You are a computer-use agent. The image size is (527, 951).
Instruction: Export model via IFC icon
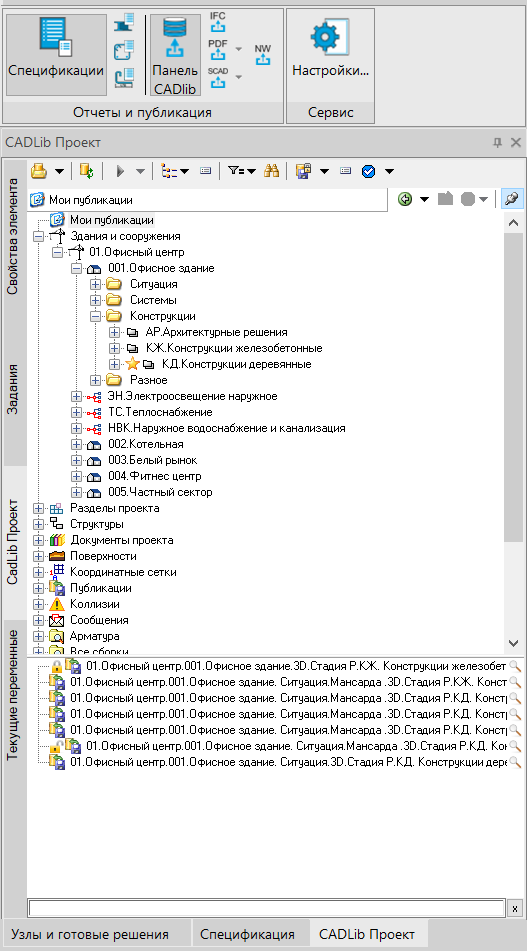pos(217,22)
